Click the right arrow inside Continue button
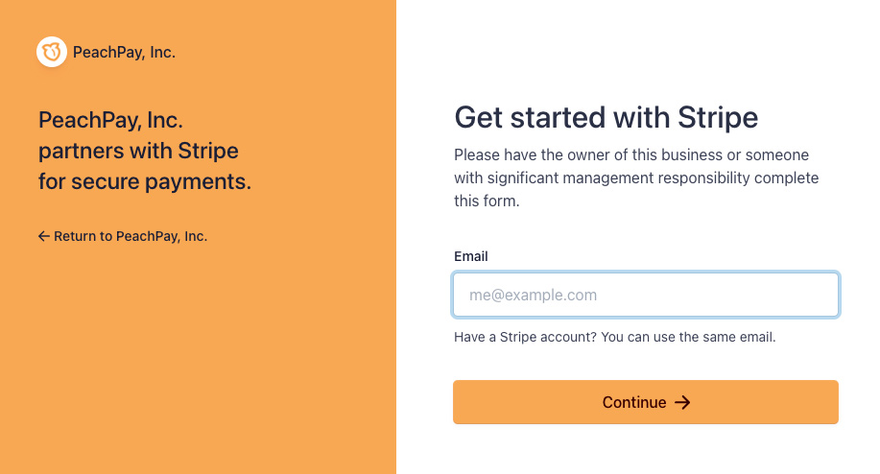The width and height of the screenshot is (880, 474). point(682,402)
